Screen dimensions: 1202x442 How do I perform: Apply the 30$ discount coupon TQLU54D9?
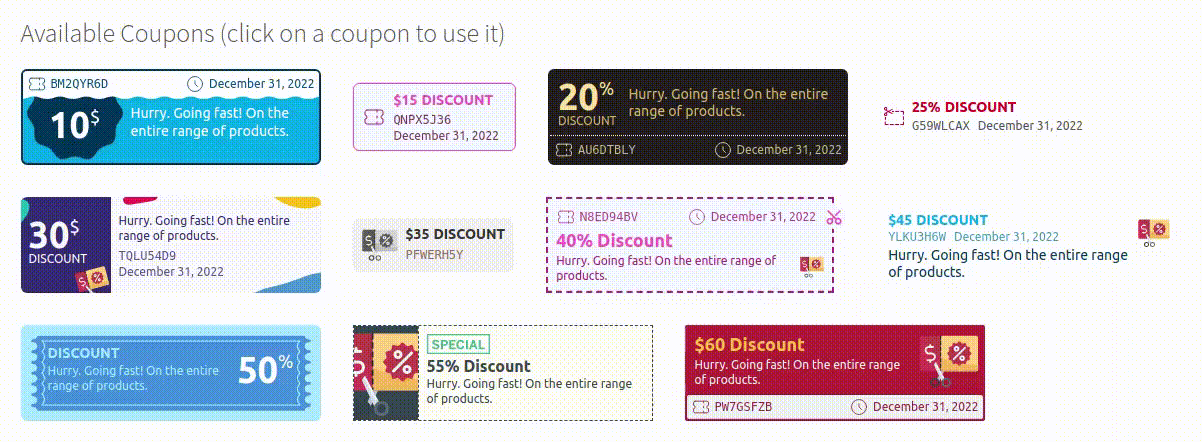click(170, 245)
